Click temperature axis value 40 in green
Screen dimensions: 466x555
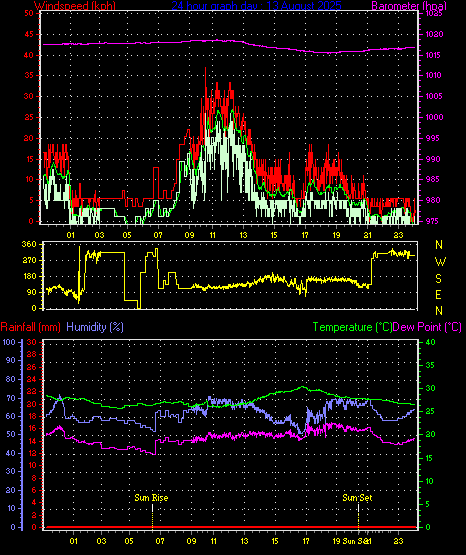point(430,342)
